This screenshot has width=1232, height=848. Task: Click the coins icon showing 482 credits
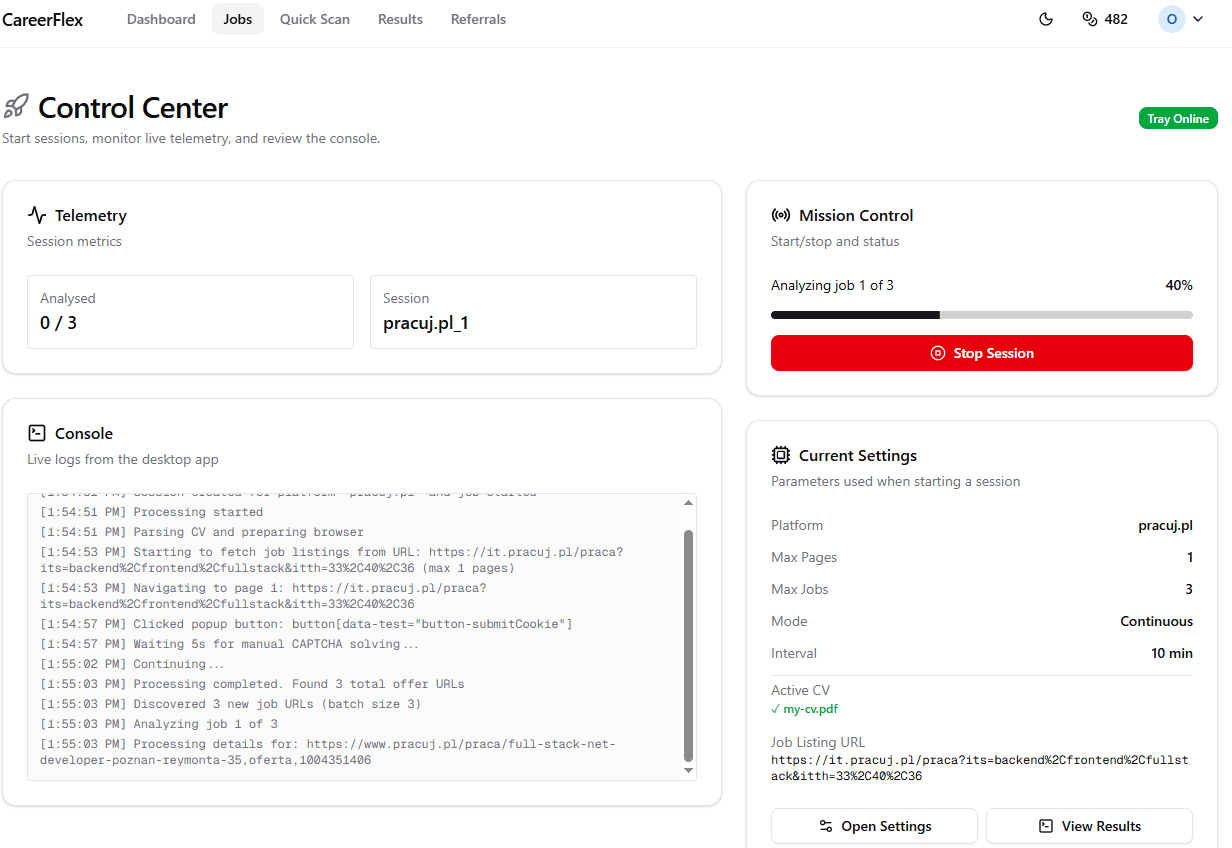(1088, 19)
